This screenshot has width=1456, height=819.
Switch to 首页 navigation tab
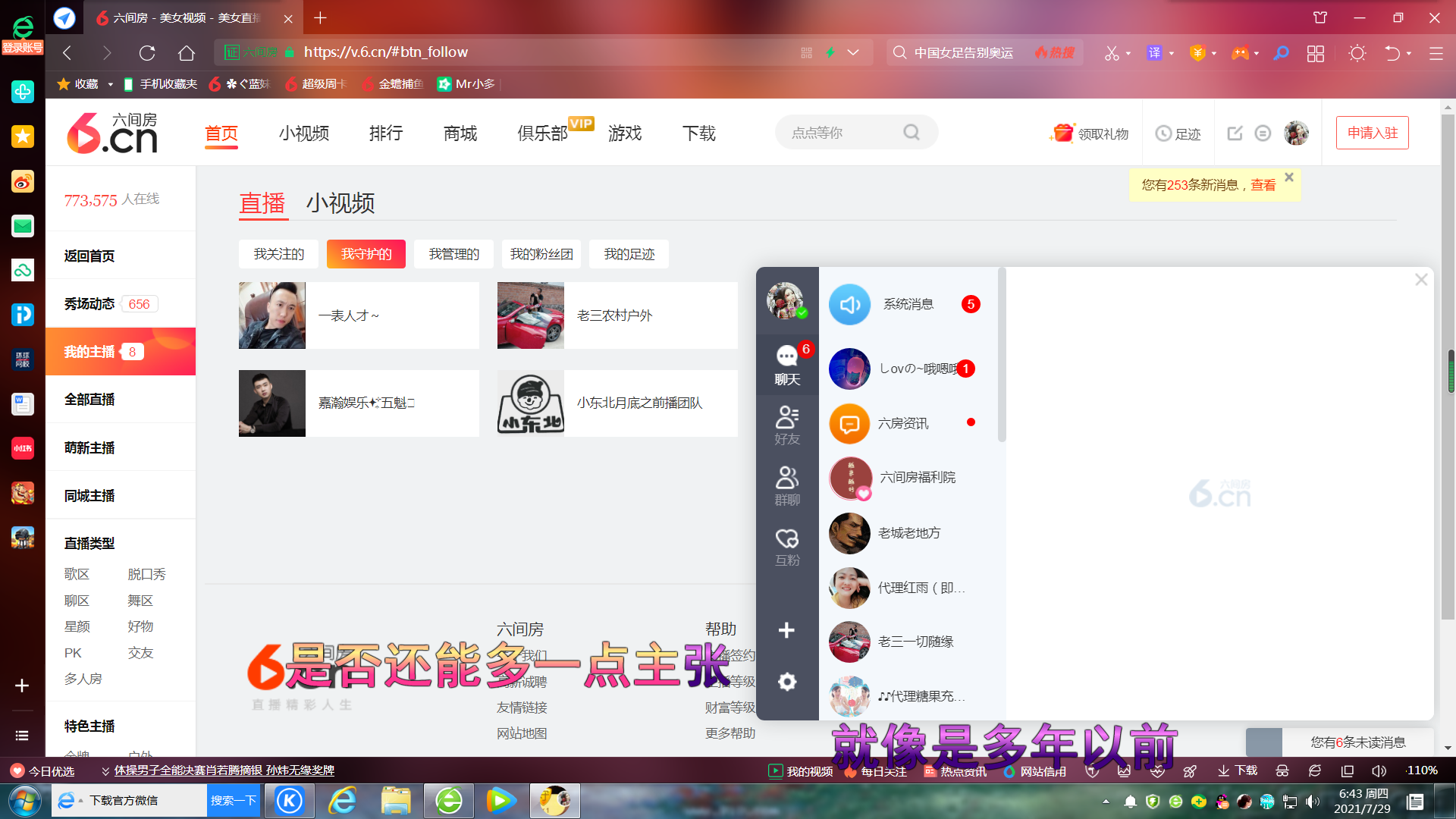click(221, 133)
